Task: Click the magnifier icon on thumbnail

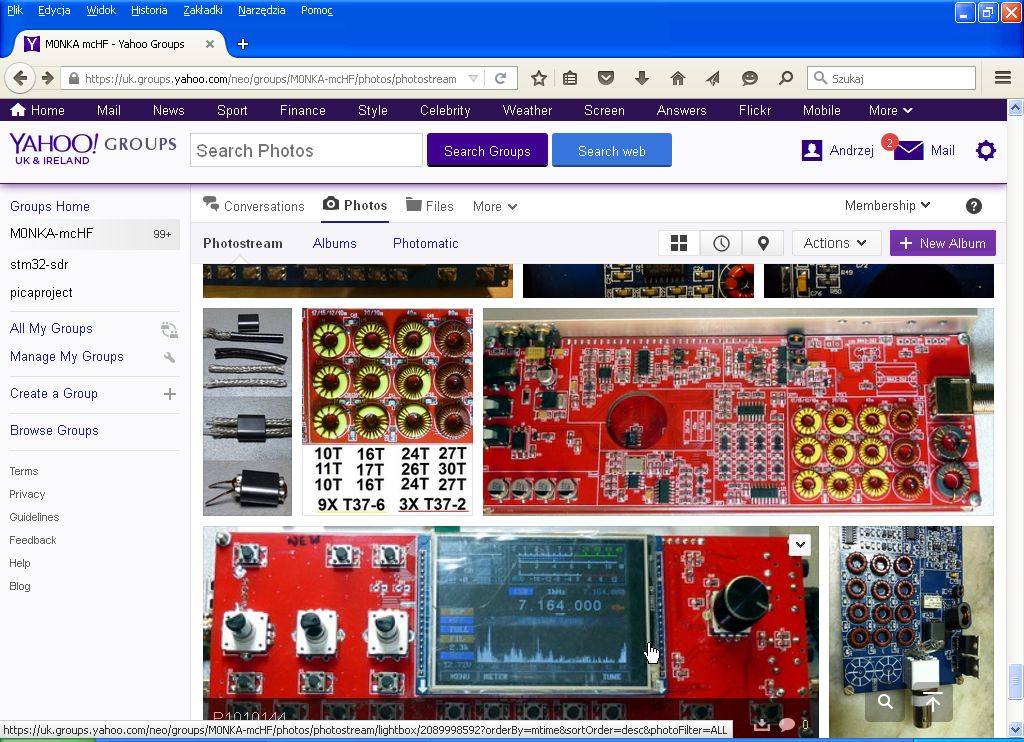Action: point(885,702)
